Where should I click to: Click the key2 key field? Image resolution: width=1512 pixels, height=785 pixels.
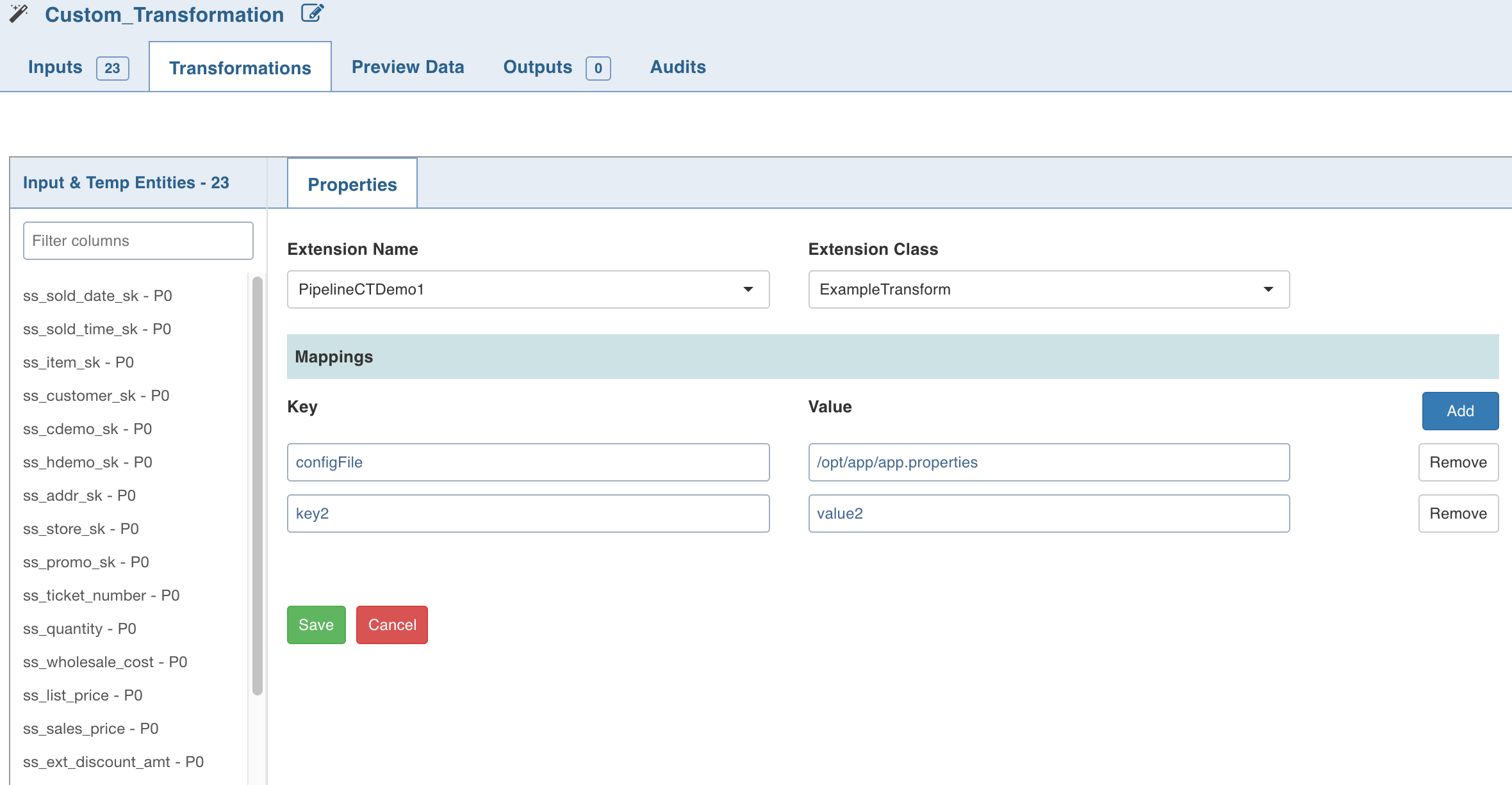(529, 514)
